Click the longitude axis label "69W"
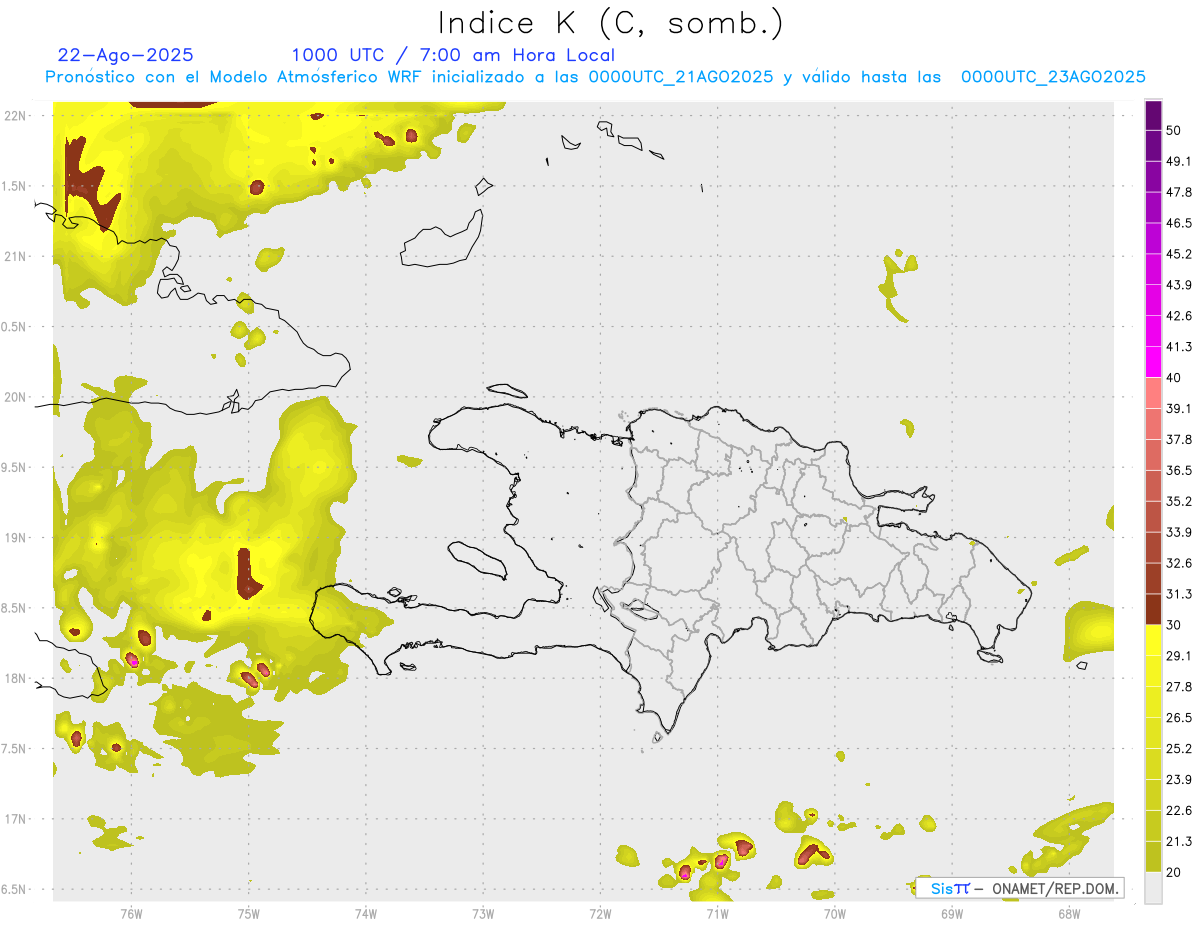 [952, 914]
